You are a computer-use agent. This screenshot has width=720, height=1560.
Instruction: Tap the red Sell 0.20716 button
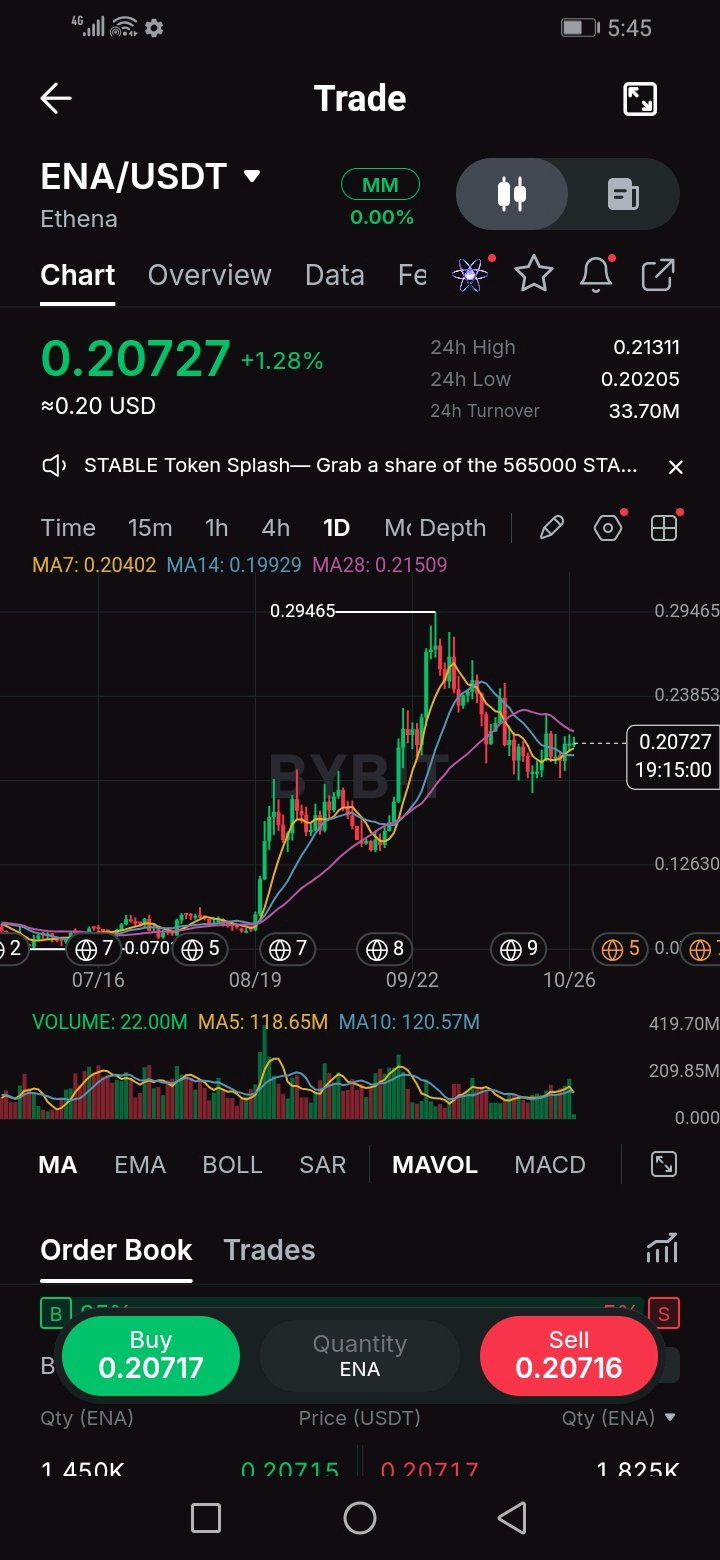point(569,1356)
